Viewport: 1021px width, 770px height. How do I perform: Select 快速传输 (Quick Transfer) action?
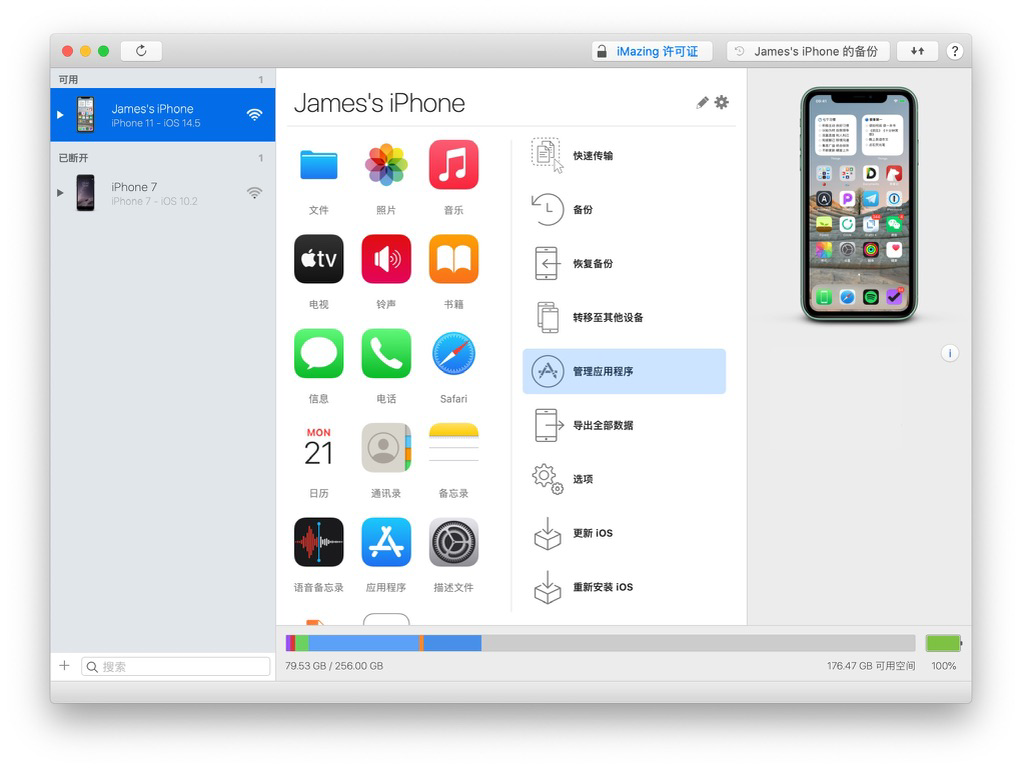[624, 156]
